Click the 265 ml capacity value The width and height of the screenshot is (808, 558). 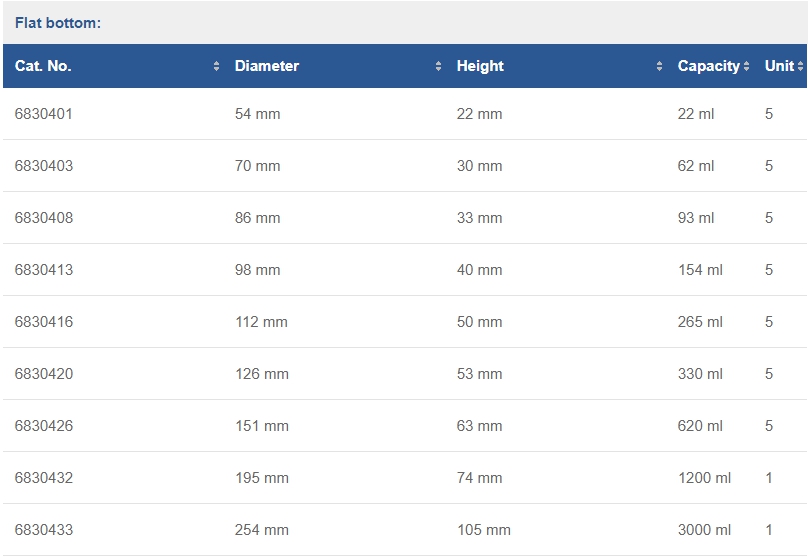click(700, 322)
